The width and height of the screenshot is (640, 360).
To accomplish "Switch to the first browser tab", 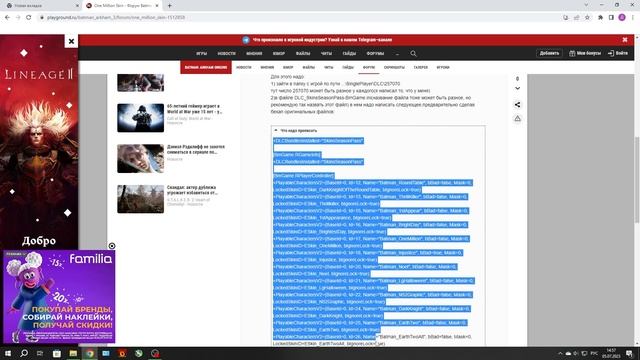I will pyautogui.click(x=41, y=6).
